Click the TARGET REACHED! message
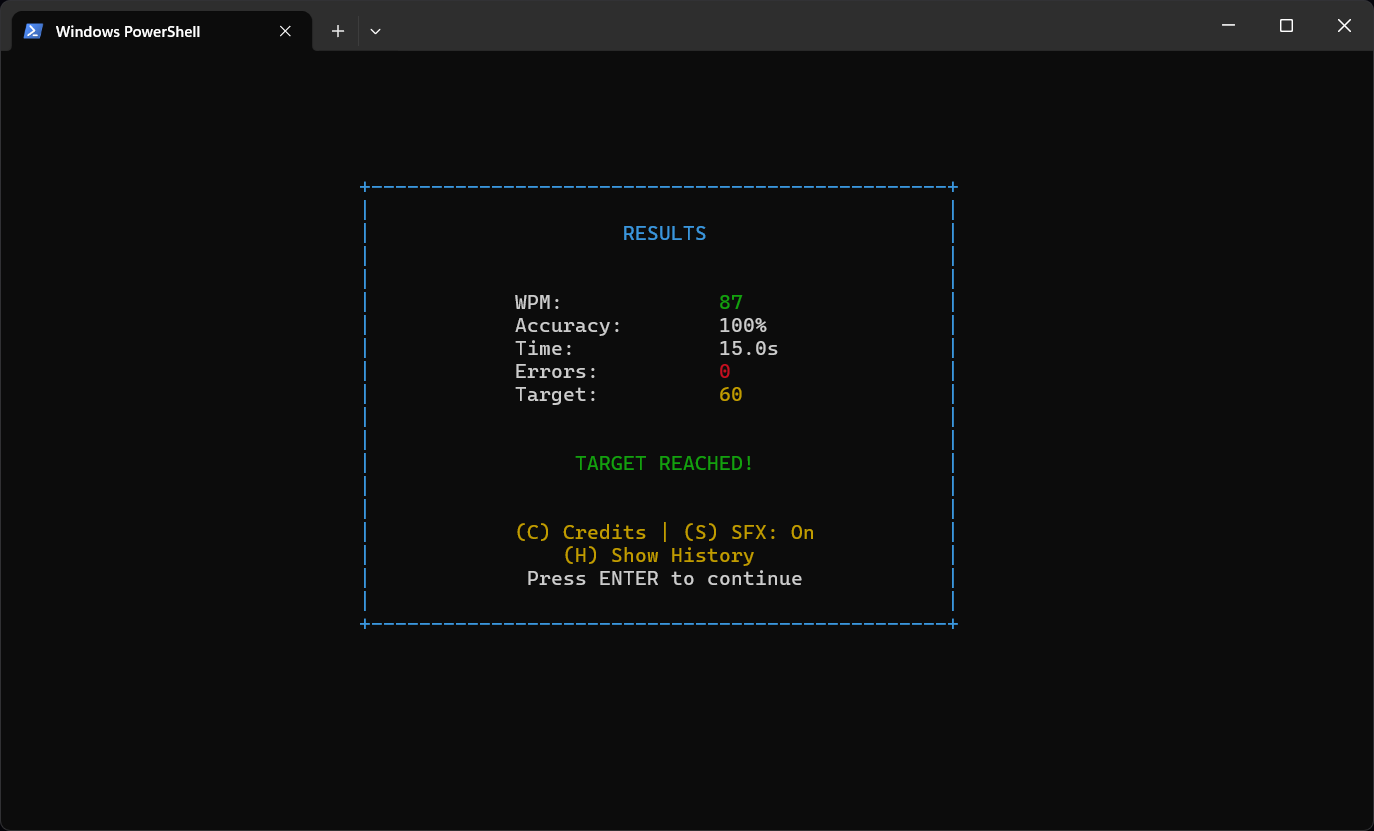Viewport: 1374px width, 831px height. (665, 463)
